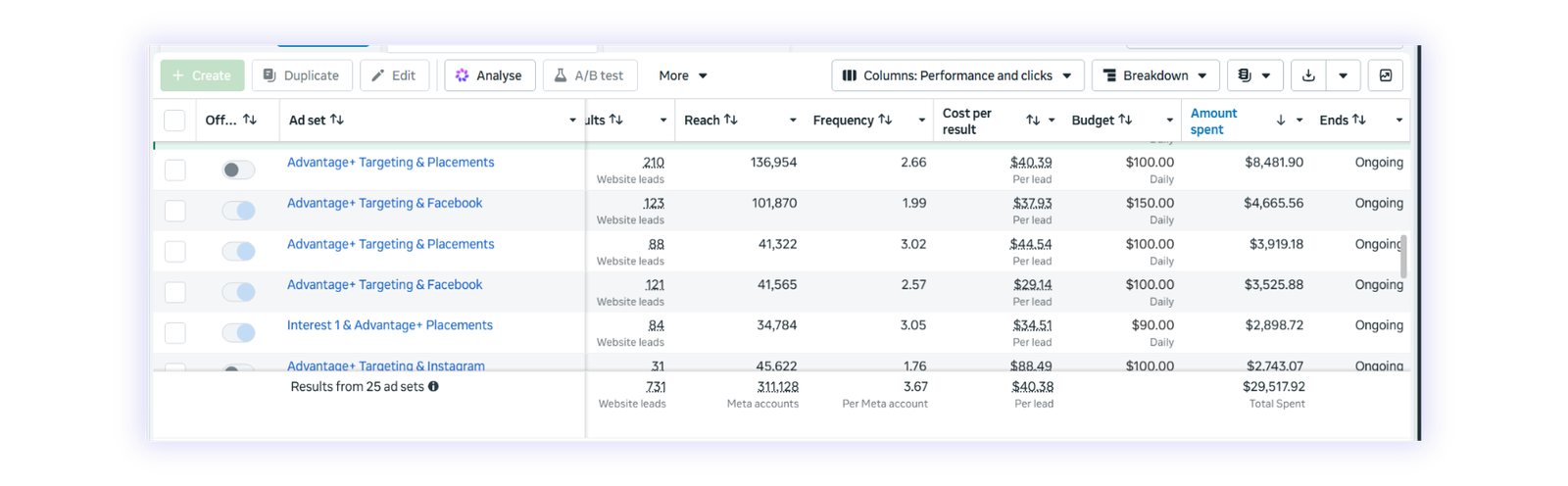Open Columns: Performance and clicks dropdown
The image size is (1568, 486).
[x=957, y=75]
